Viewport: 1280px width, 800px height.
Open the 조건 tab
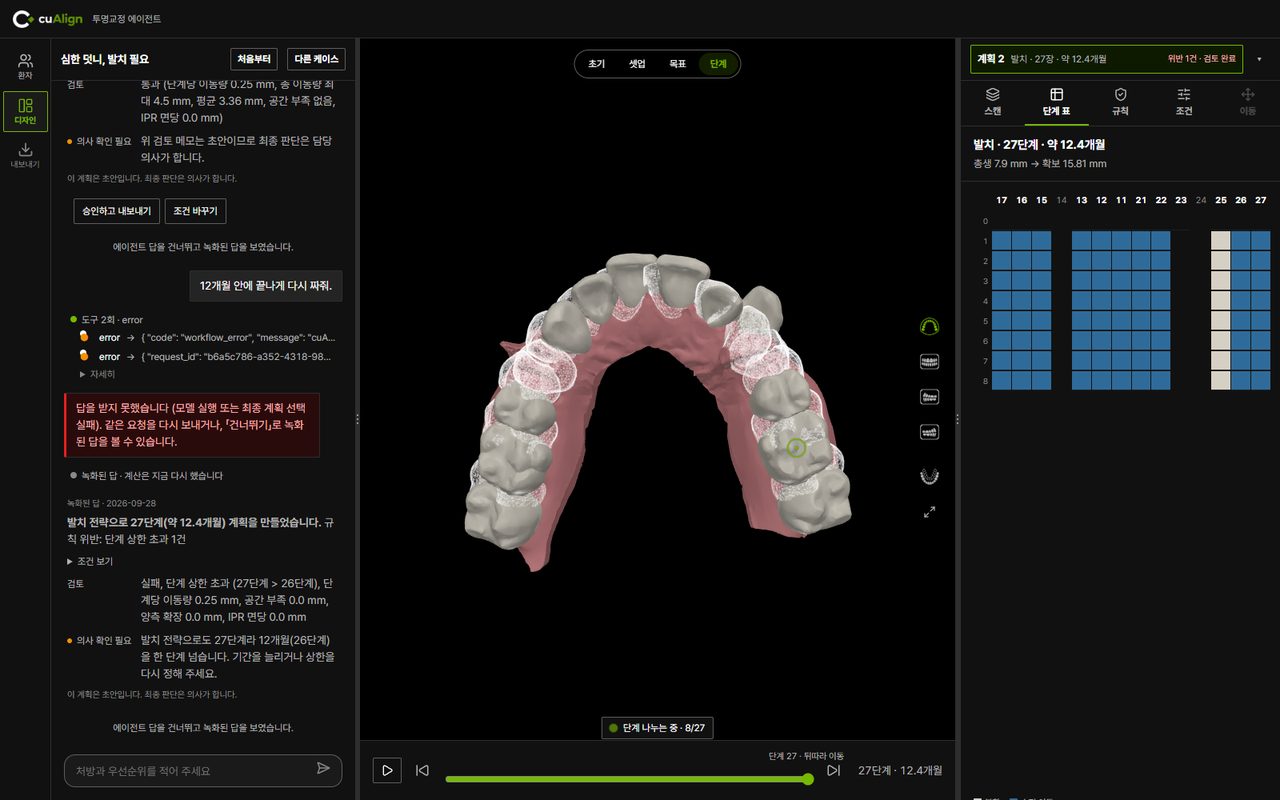coord(1184,101)
